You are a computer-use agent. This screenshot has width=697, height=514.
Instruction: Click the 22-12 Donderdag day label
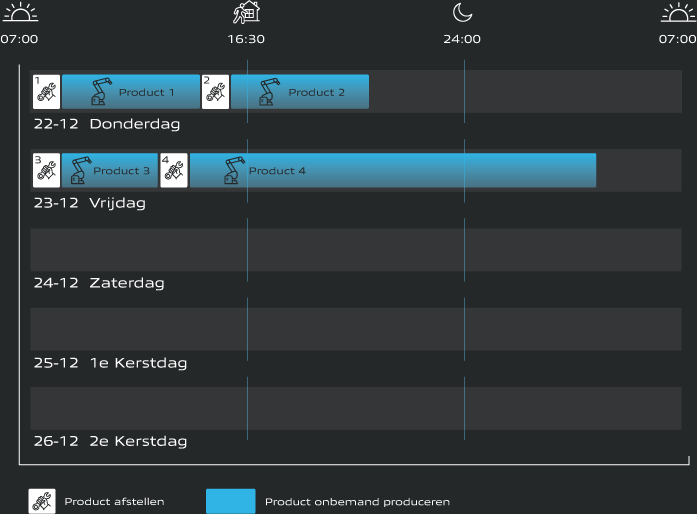click(x=106, y=125)
